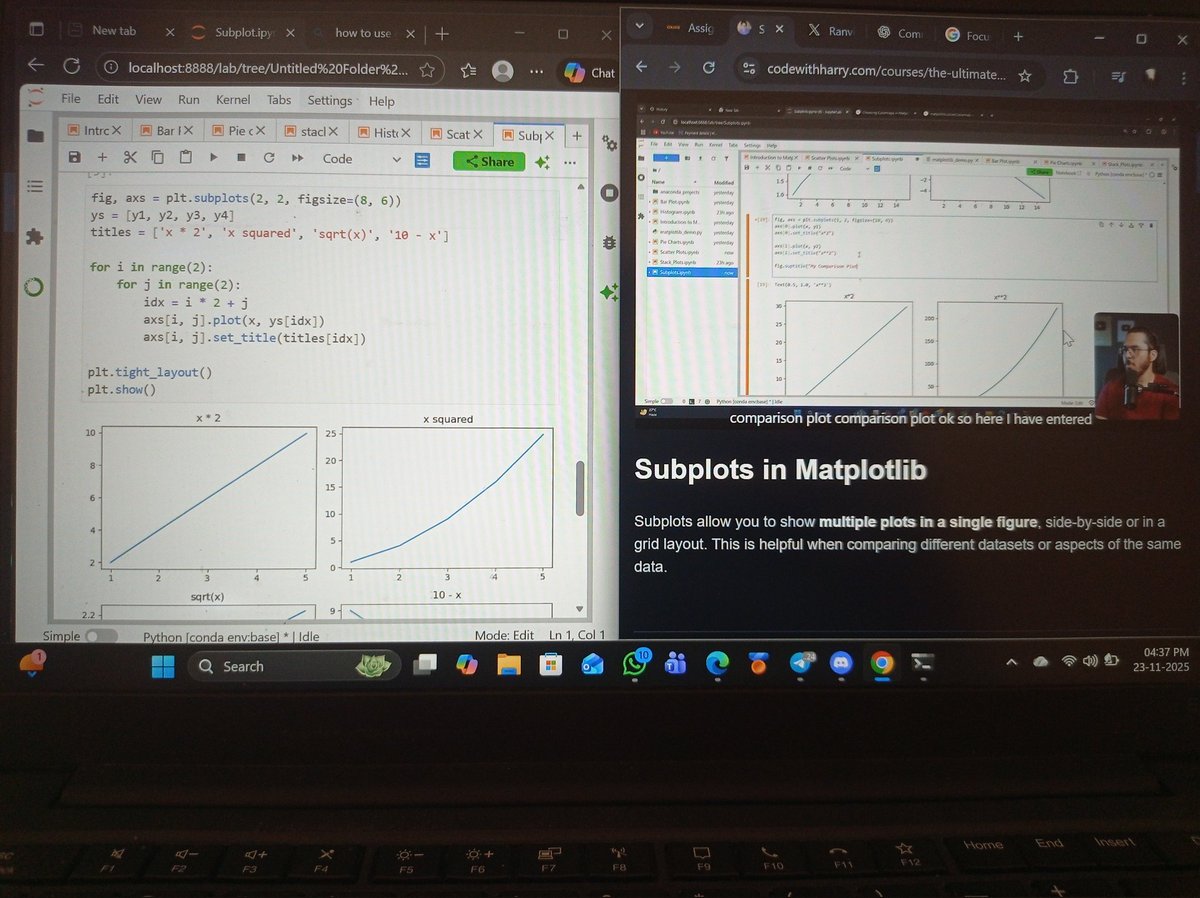Open WhatsApp from the taskbar

tap(634, 664)
